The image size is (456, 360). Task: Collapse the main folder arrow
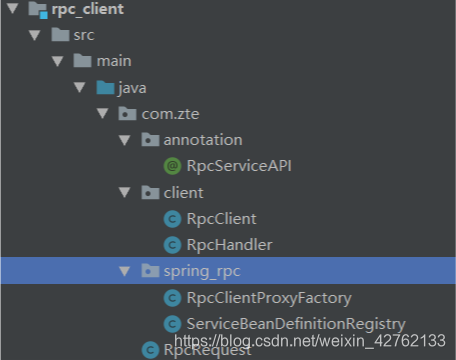(57, 61)
